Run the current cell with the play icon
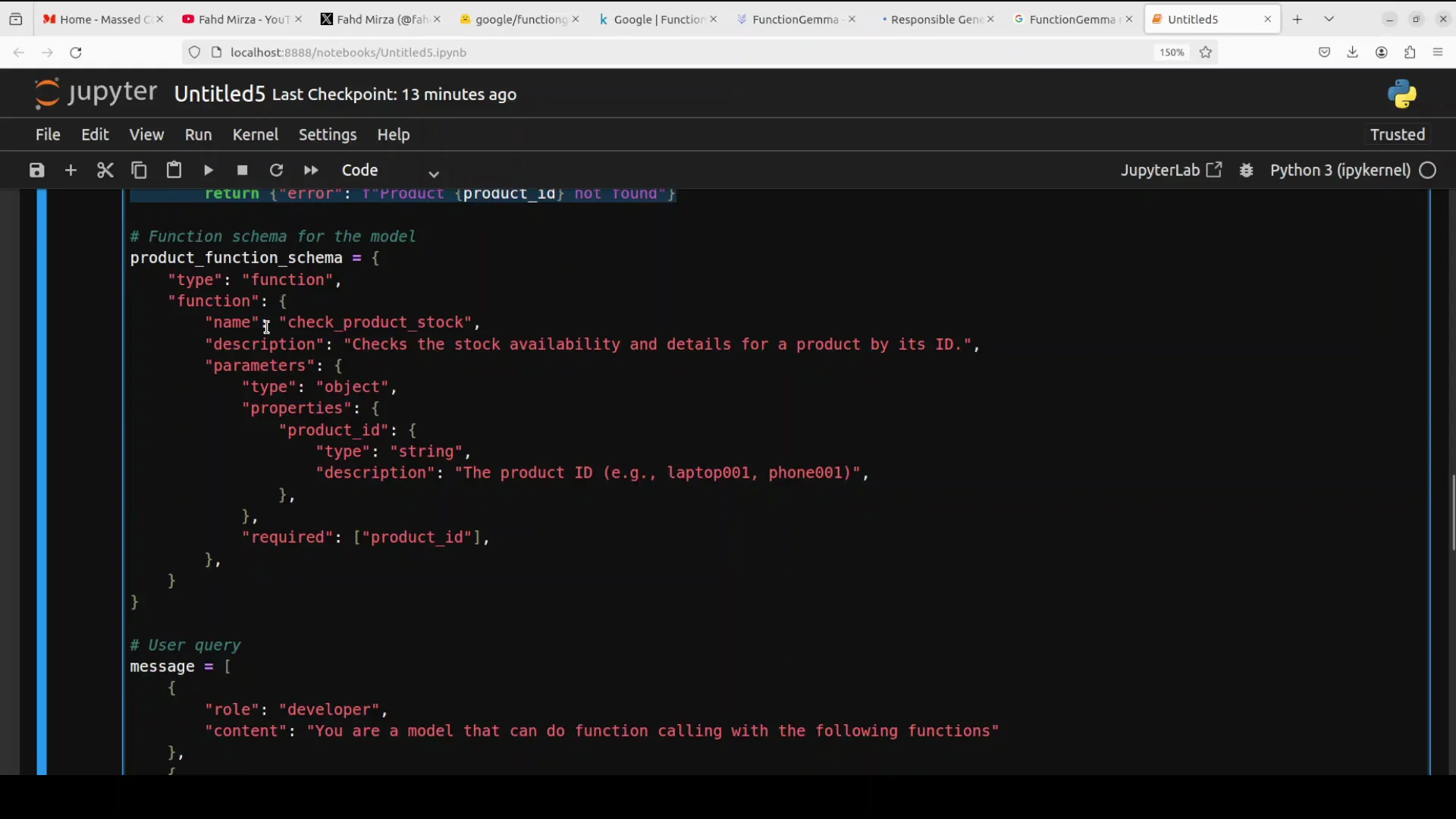Screen dimensions: 1456x819 tap(208, 170)
